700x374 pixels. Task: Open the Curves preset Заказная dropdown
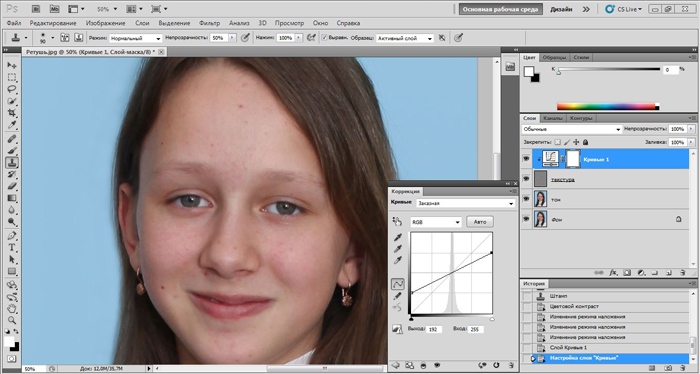465,203
